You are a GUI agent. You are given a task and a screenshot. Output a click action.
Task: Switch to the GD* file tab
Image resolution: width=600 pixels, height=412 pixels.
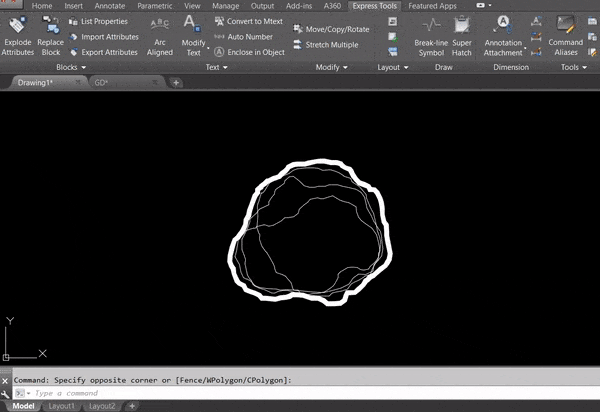tap(101, 83)
